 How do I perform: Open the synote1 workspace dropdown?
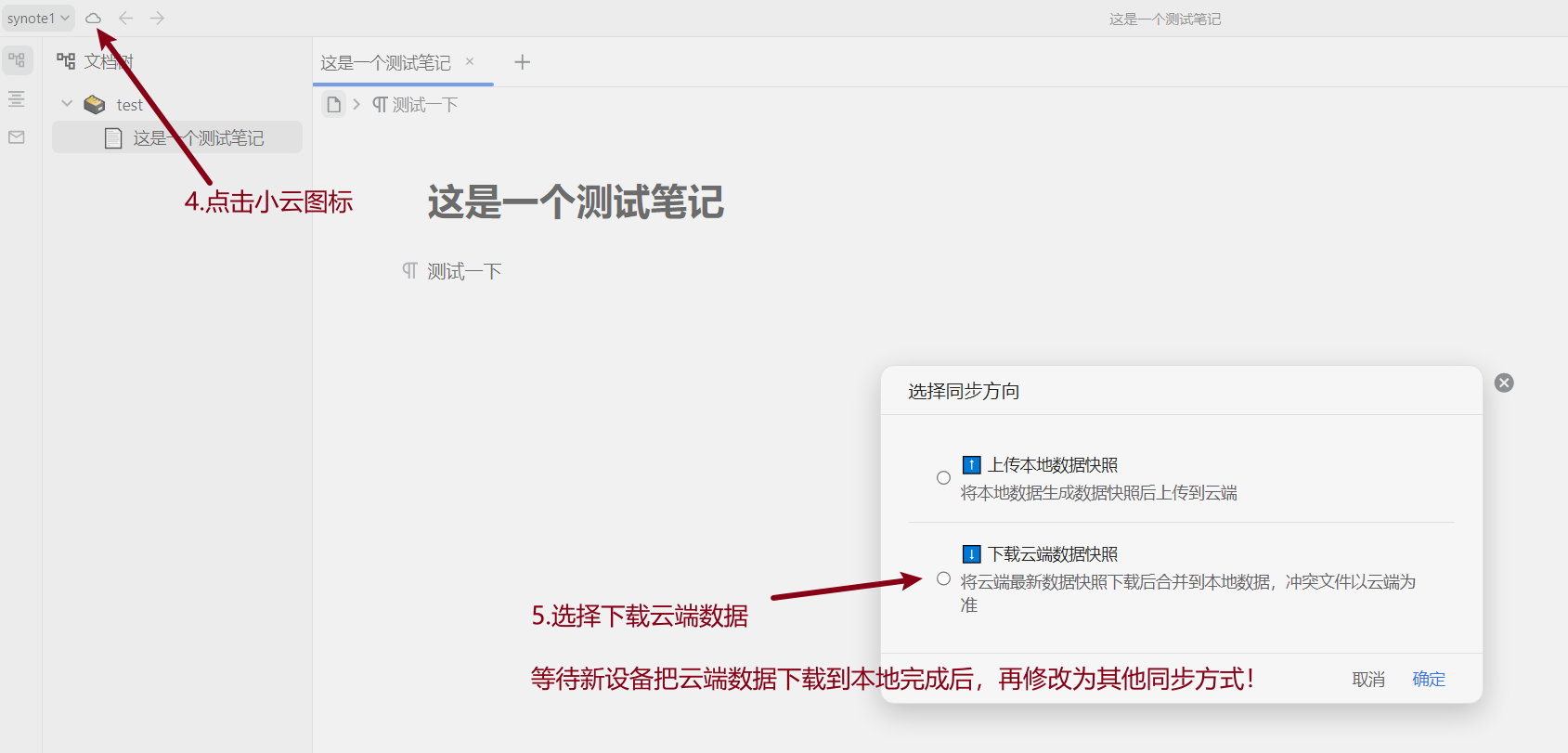coord(38,18)
